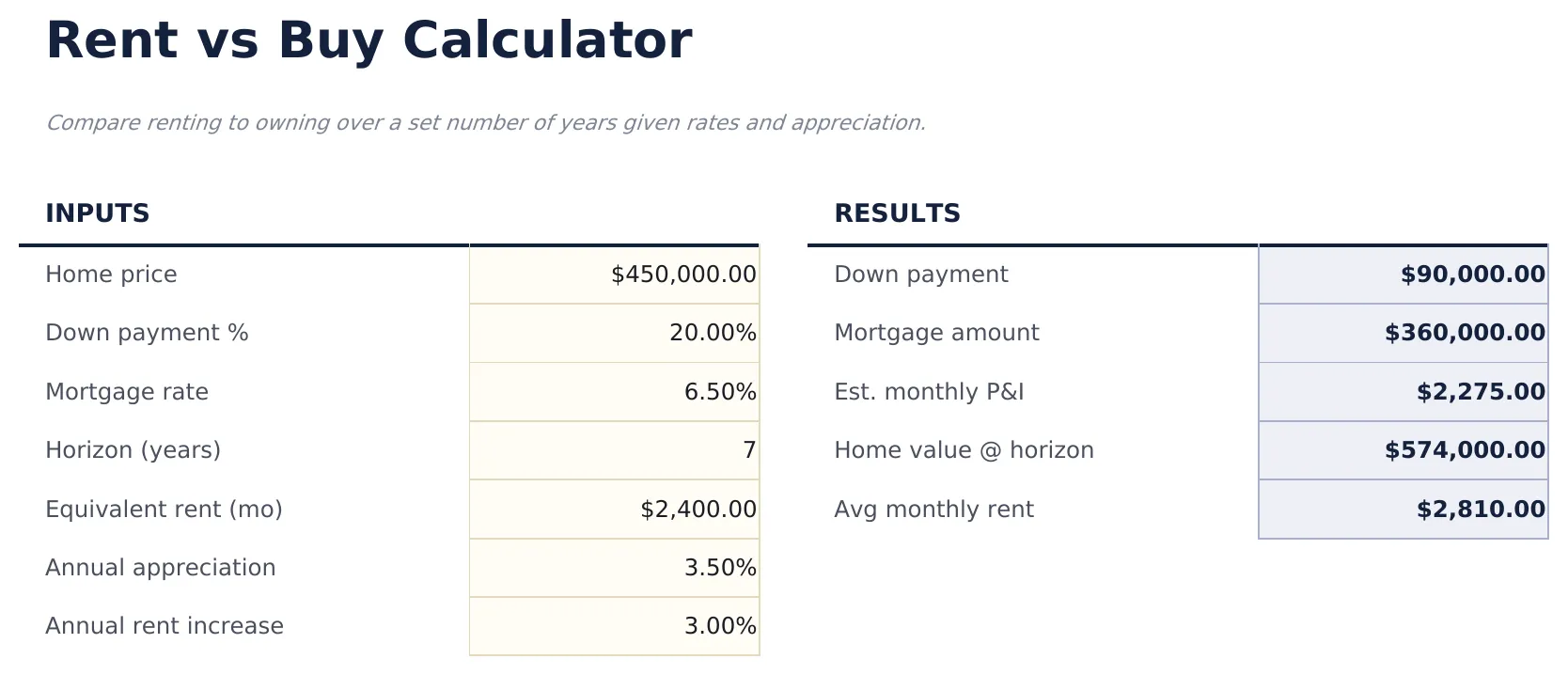
Task: Click the italic description text below the title
Action: pos(488,122)
